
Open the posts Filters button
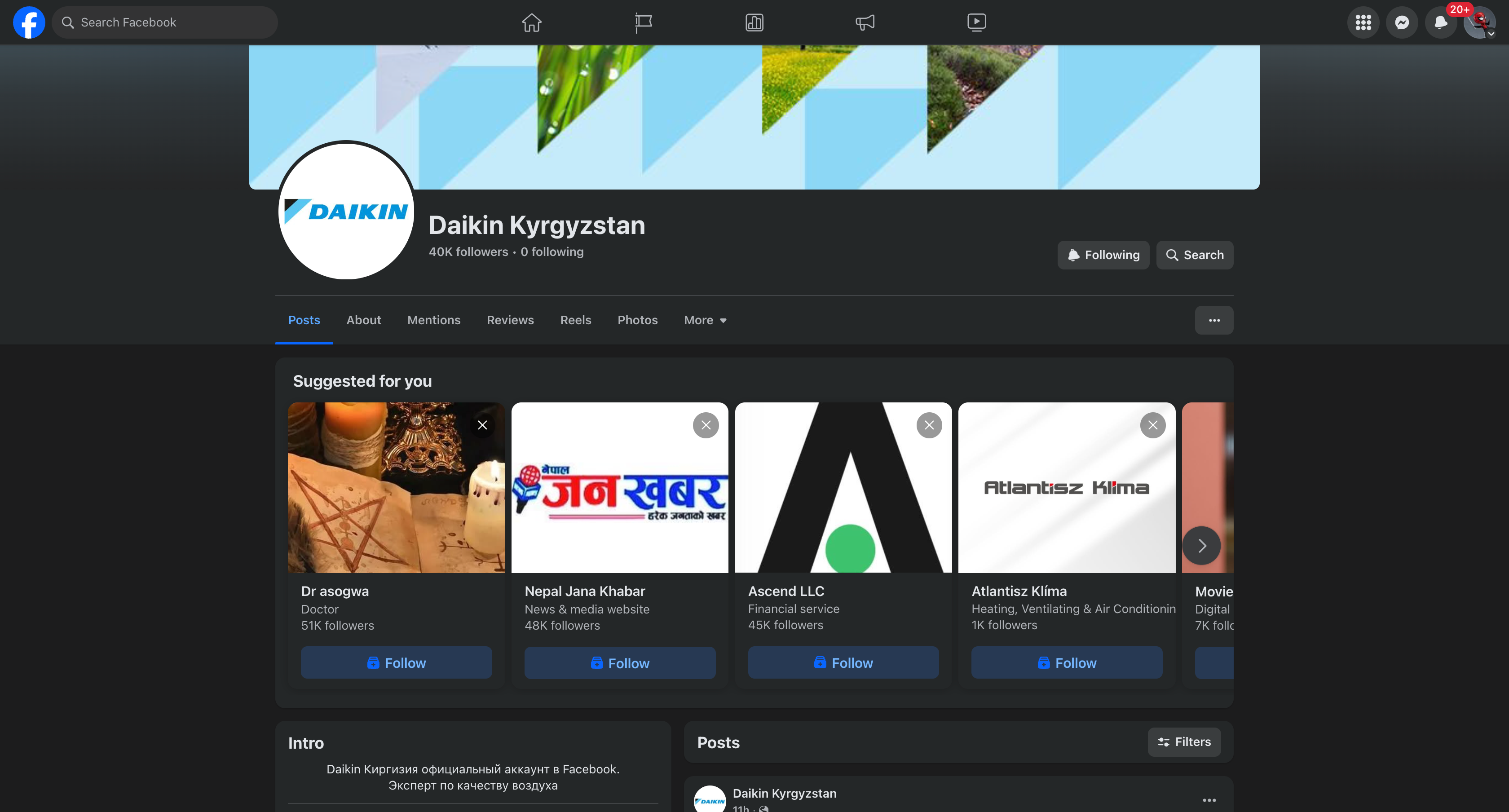point(1184,741)
